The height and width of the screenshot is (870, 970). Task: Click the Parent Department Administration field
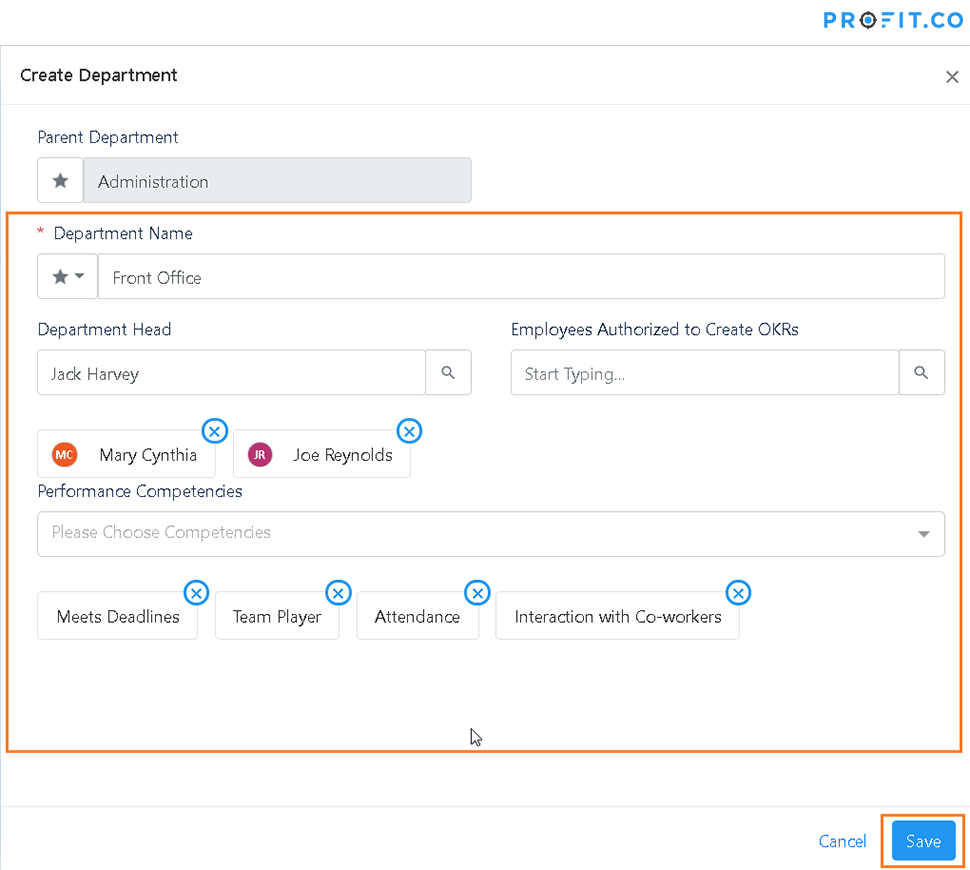[277, 181]
